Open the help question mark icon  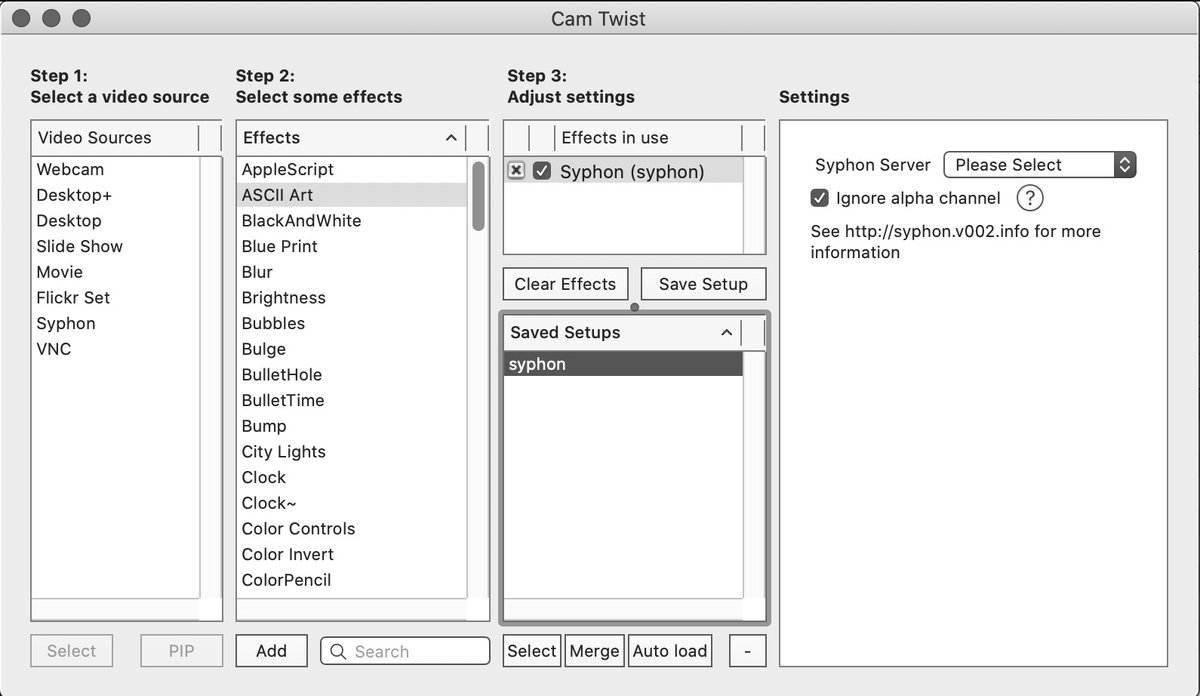(1030, 198)
